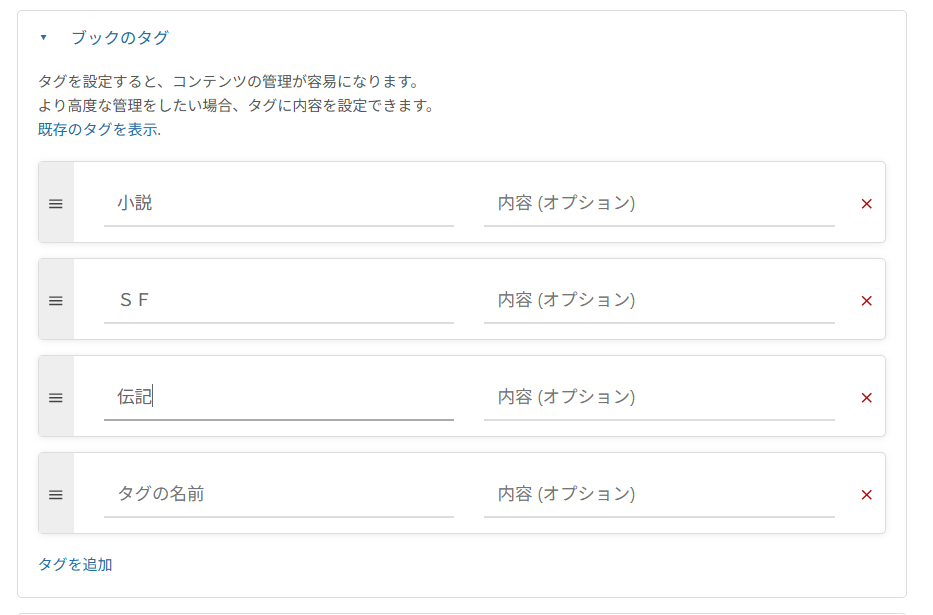Image resolution: width=933 pixels, height=615 pixels.
Task: Focus the 小説 tag name field
Action: coord(278,203)
